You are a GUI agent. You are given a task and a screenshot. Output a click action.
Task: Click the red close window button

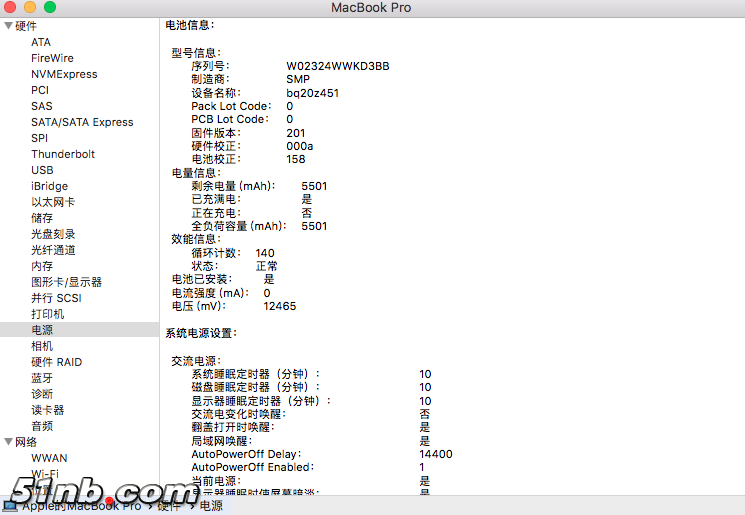10,7
